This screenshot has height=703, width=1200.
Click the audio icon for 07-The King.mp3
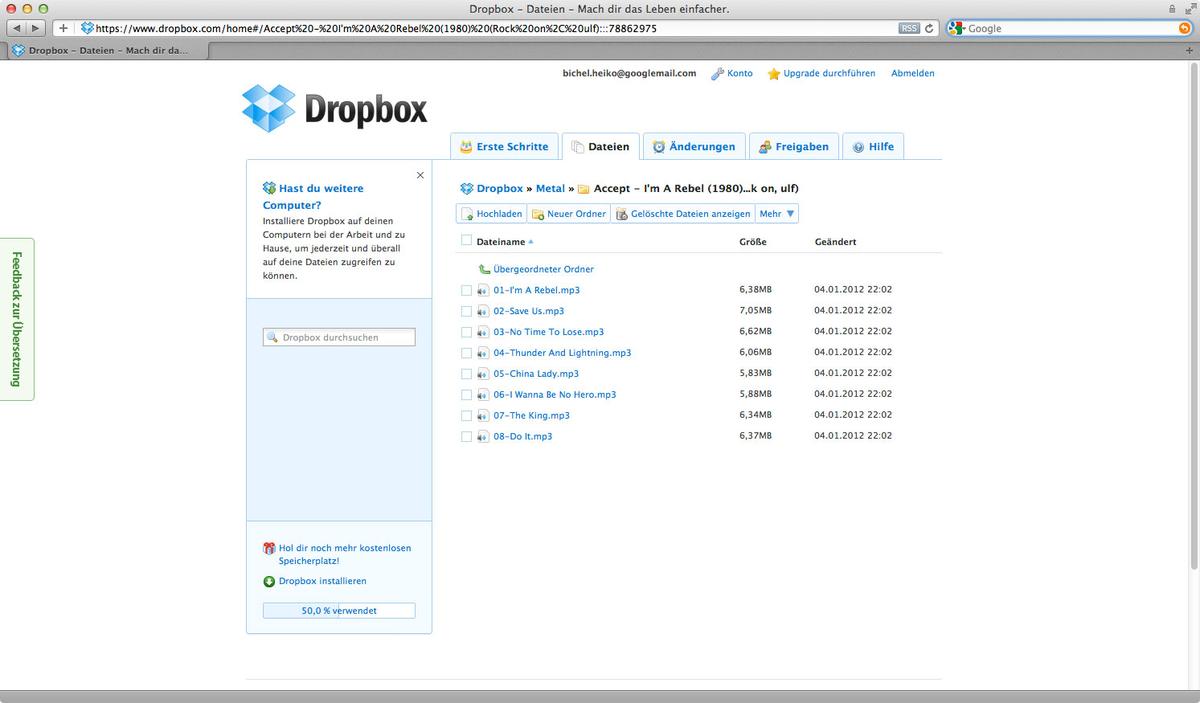483,416
